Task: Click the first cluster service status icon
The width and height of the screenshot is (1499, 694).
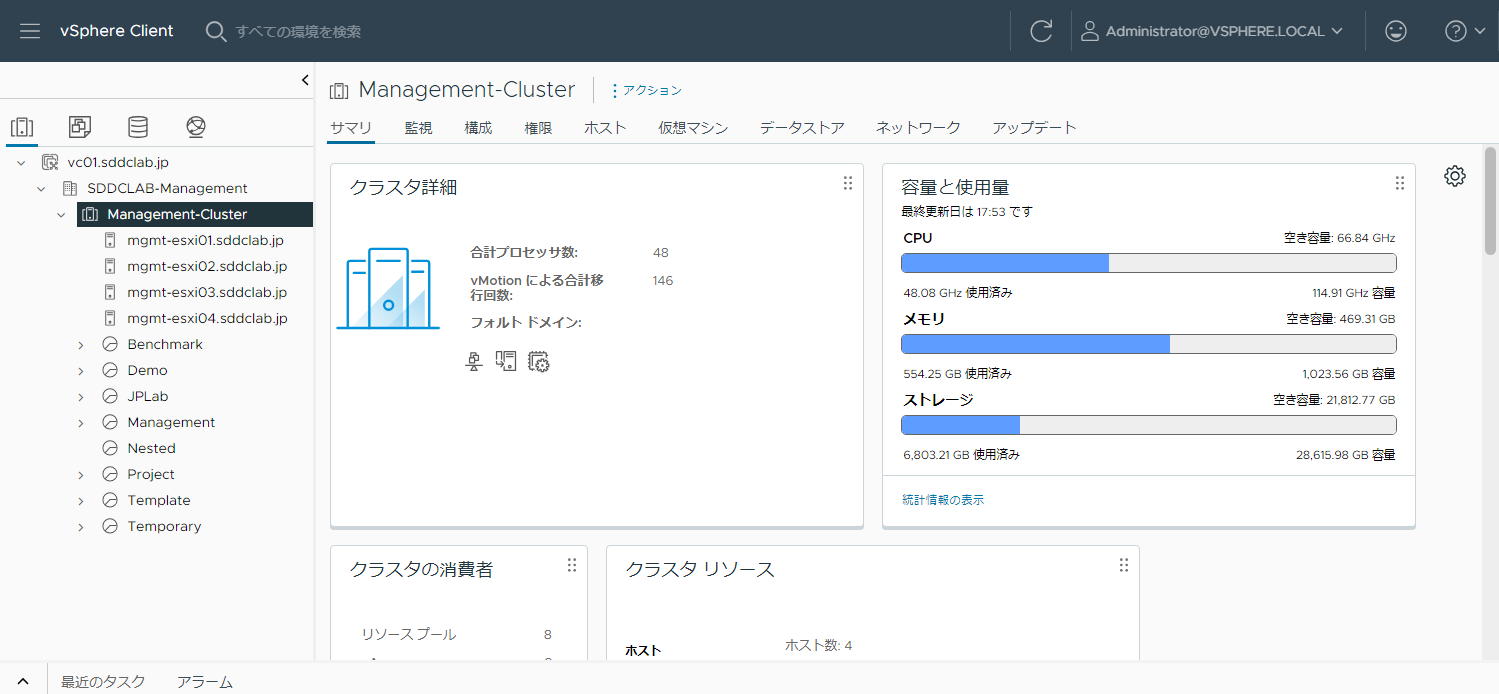Action: click(x=474, y=362)
